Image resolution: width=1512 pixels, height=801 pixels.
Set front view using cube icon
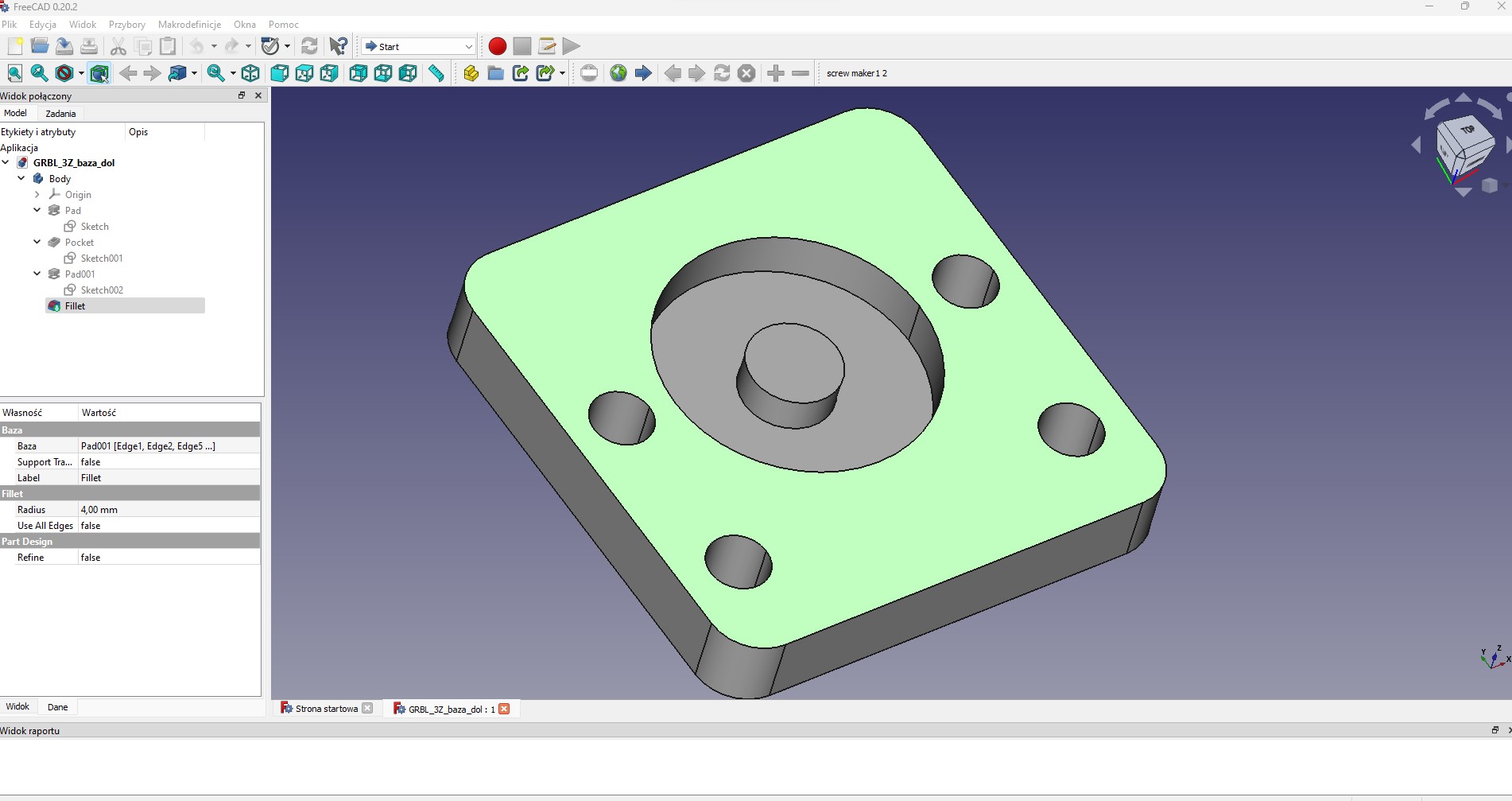280,73
